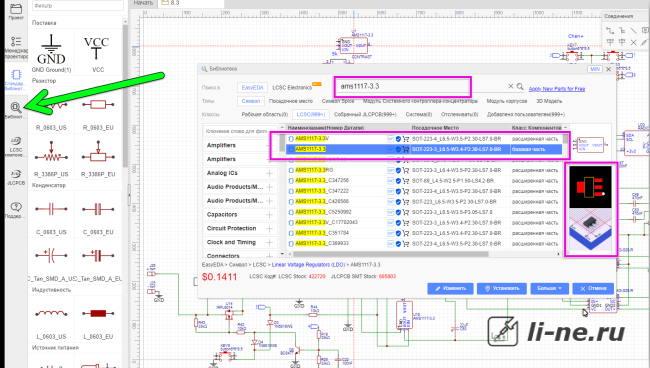Open the Design Manager sidebar icon
Image resolution: width=650 pixels, height=368 pixels.
16,46
